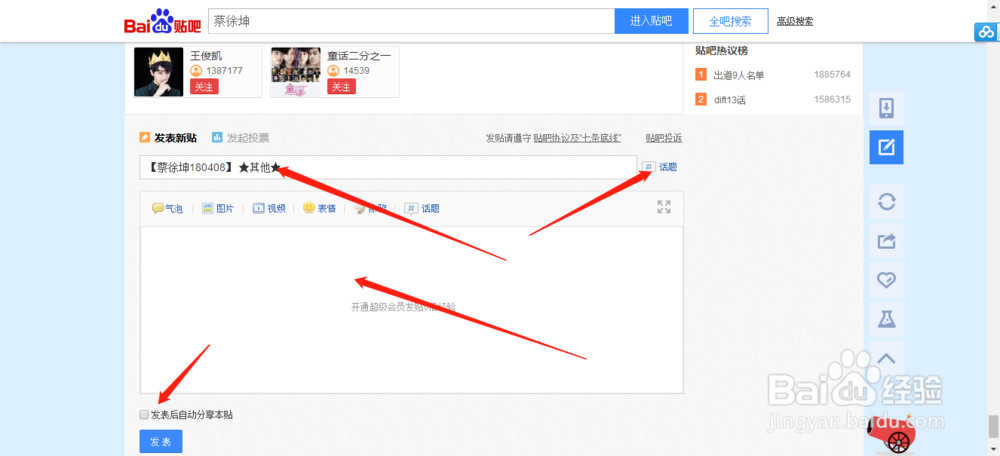Click the blue compose post sidebar icon
The height and width of the screenshot is (456, 1000).
tap(886, 148)
